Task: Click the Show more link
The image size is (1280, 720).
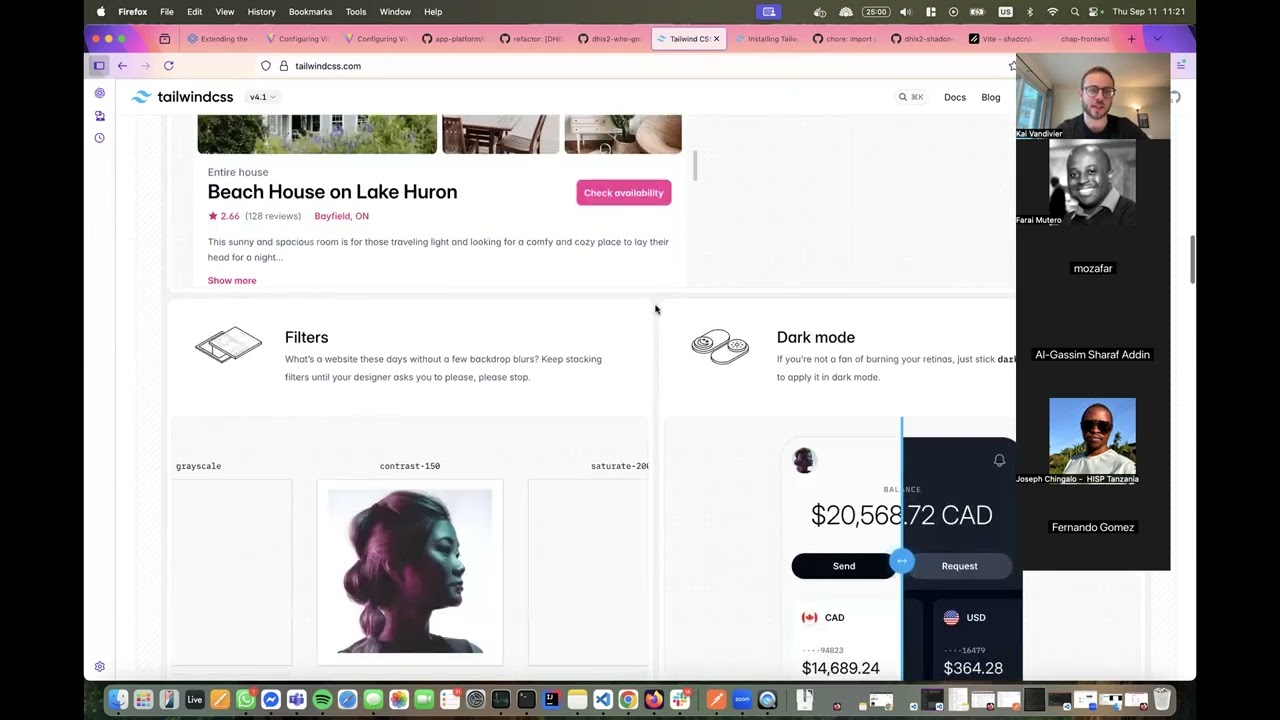Action: [232, 281]
